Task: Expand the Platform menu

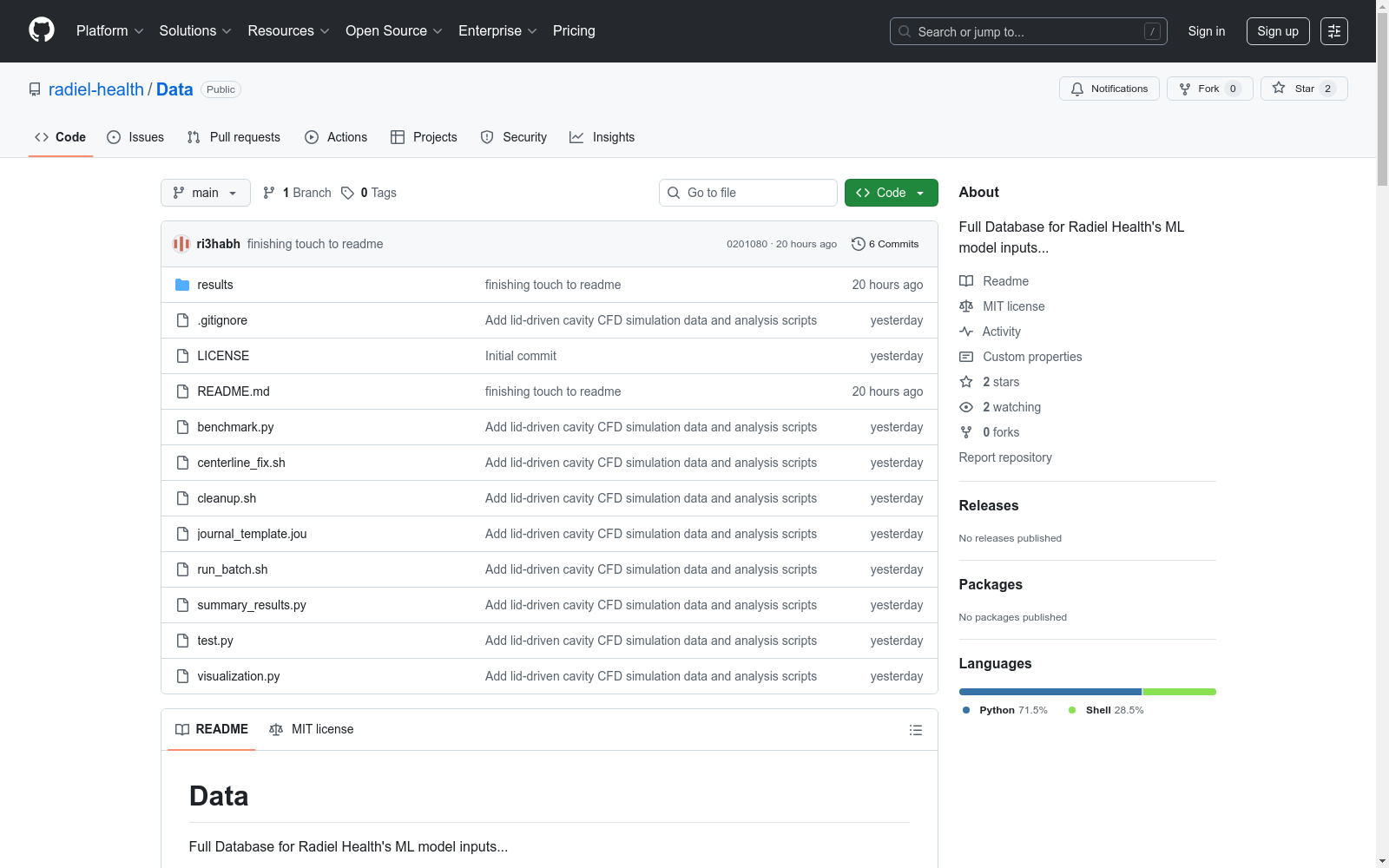Action: [109, 31]
